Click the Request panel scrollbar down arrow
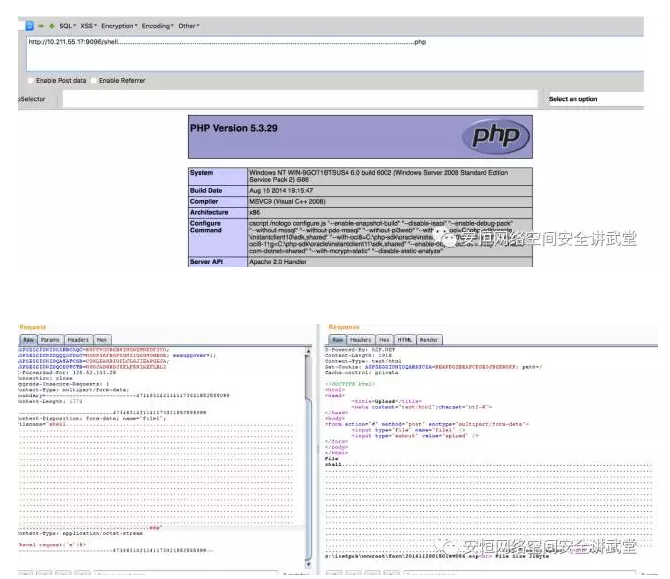The image size is (670, 579). [x=309, y=564]
